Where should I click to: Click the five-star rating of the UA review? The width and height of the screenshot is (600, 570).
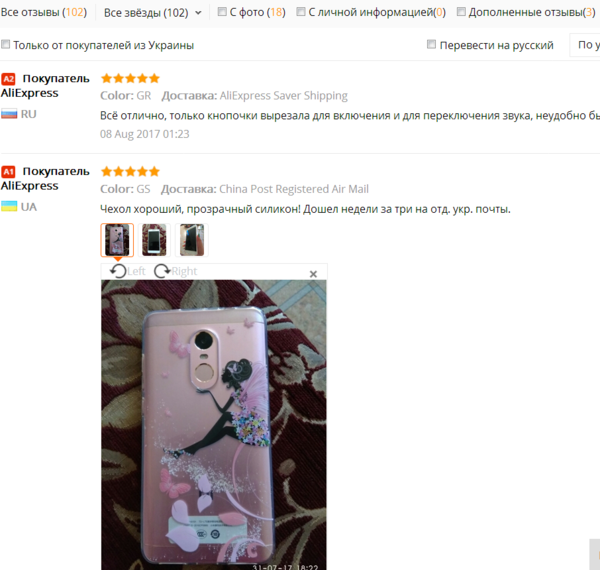click(130, 171)
